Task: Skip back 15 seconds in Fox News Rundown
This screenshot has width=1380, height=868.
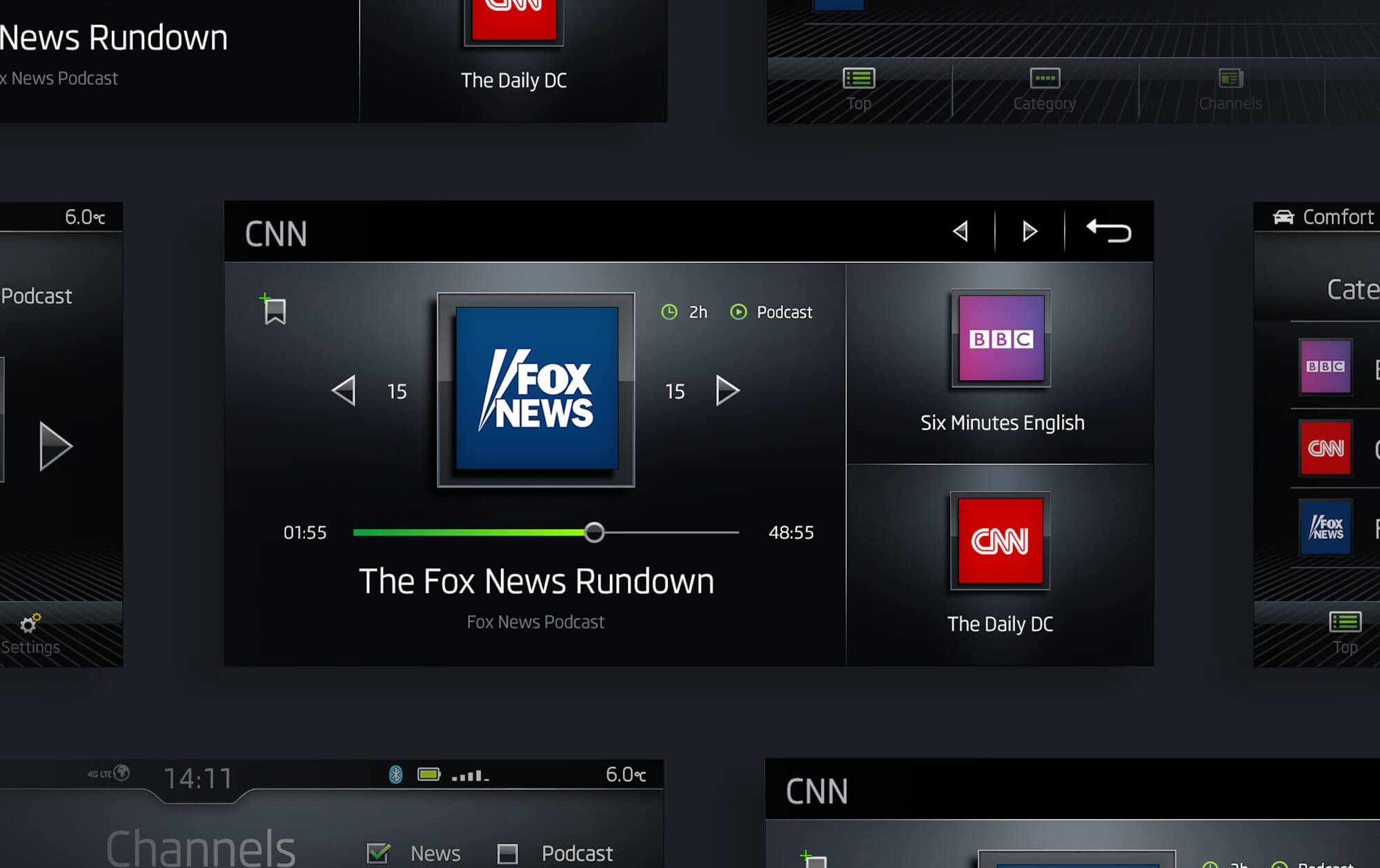Action: tap(344, 391)
